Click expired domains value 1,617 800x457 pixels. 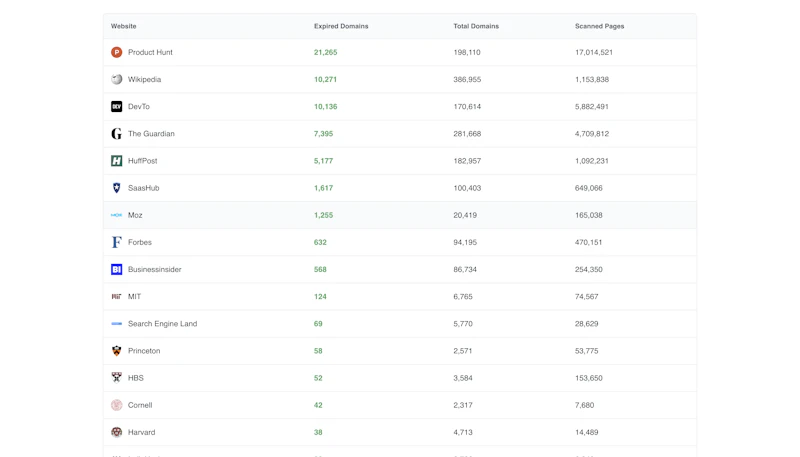click(323, 188)
